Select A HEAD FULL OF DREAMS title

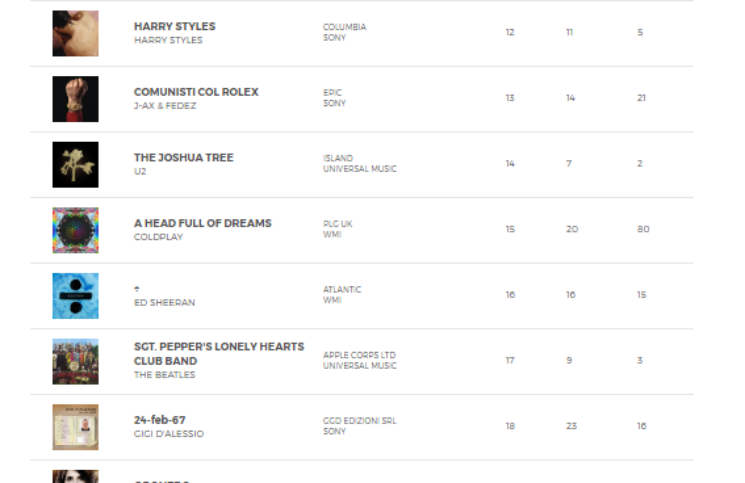pos(202,223)
